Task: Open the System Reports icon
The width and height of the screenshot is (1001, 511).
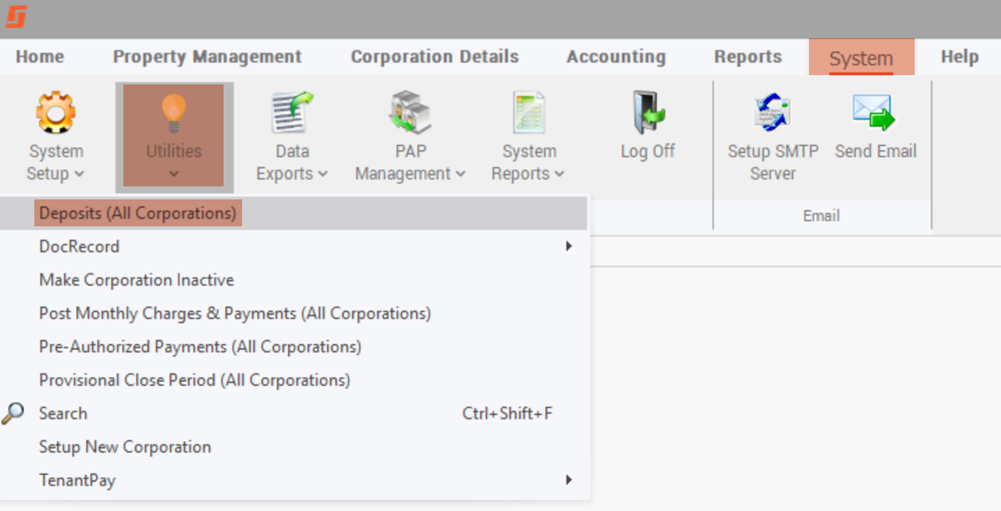Action: pos(529,112)
